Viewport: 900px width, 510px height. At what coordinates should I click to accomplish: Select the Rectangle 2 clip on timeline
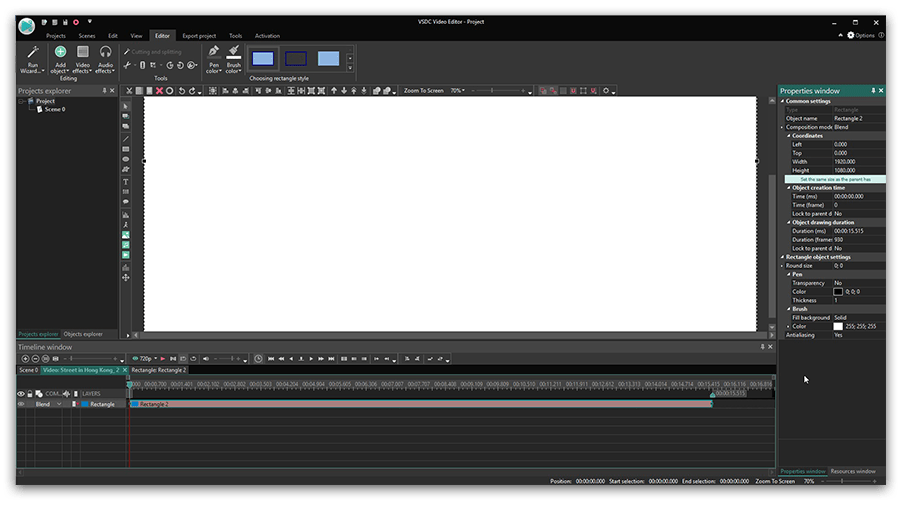pyautogui.click(x=421, y=404)
